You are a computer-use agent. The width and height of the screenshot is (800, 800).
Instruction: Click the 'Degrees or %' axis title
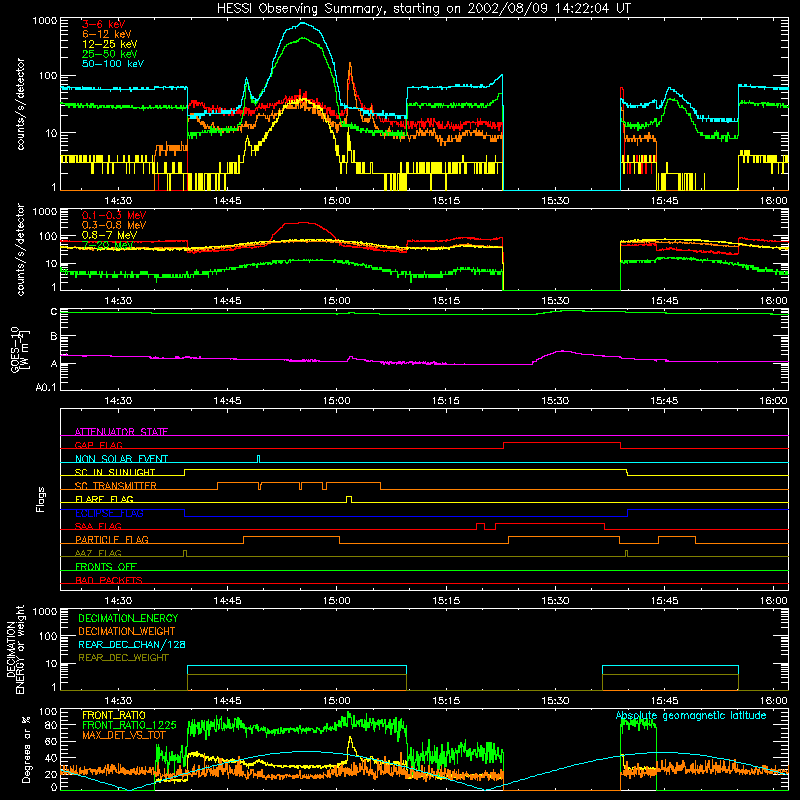(26, 750)
